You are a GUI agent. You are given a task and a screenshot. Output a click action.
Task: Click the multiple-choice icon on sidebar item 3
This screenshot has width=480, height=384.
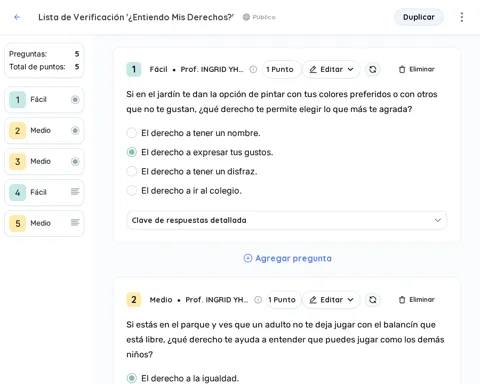point(75,161)
